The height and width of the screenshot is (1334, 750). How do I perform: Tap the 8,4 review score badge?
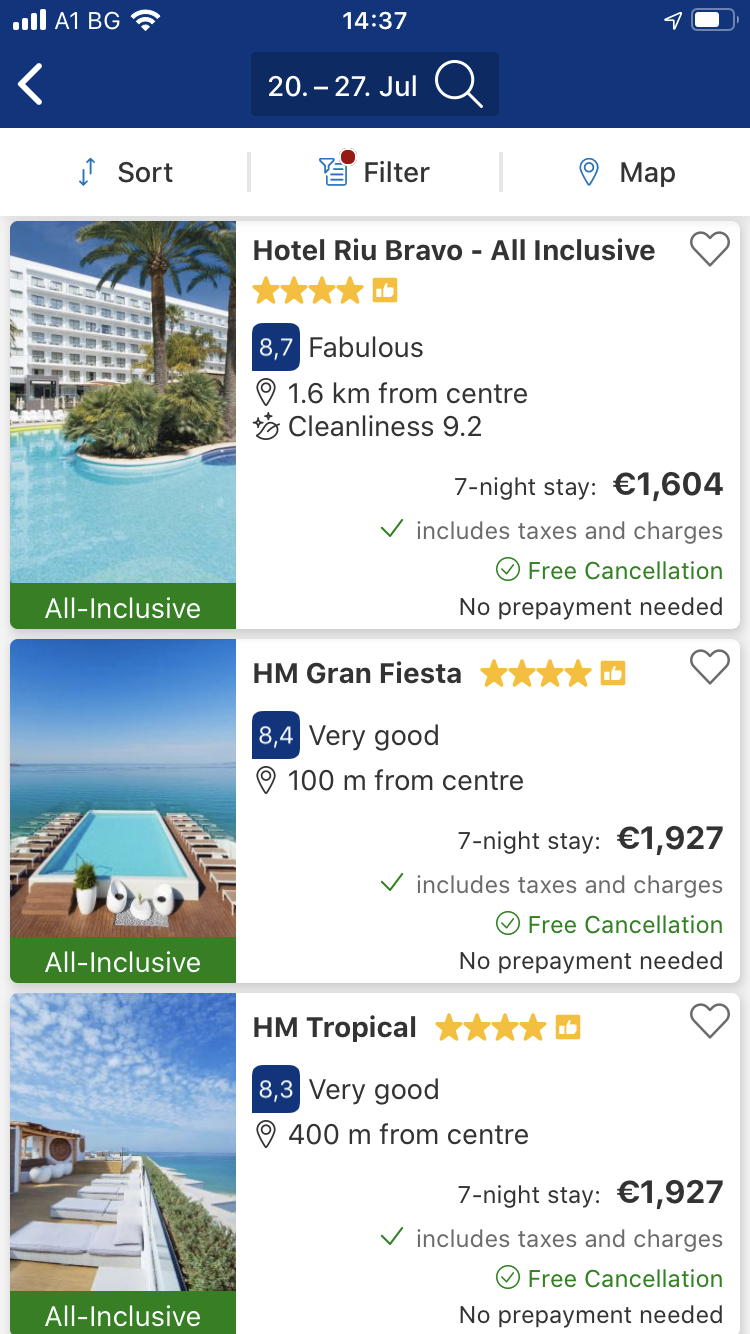pyautogui.click(x=276, y=735)
